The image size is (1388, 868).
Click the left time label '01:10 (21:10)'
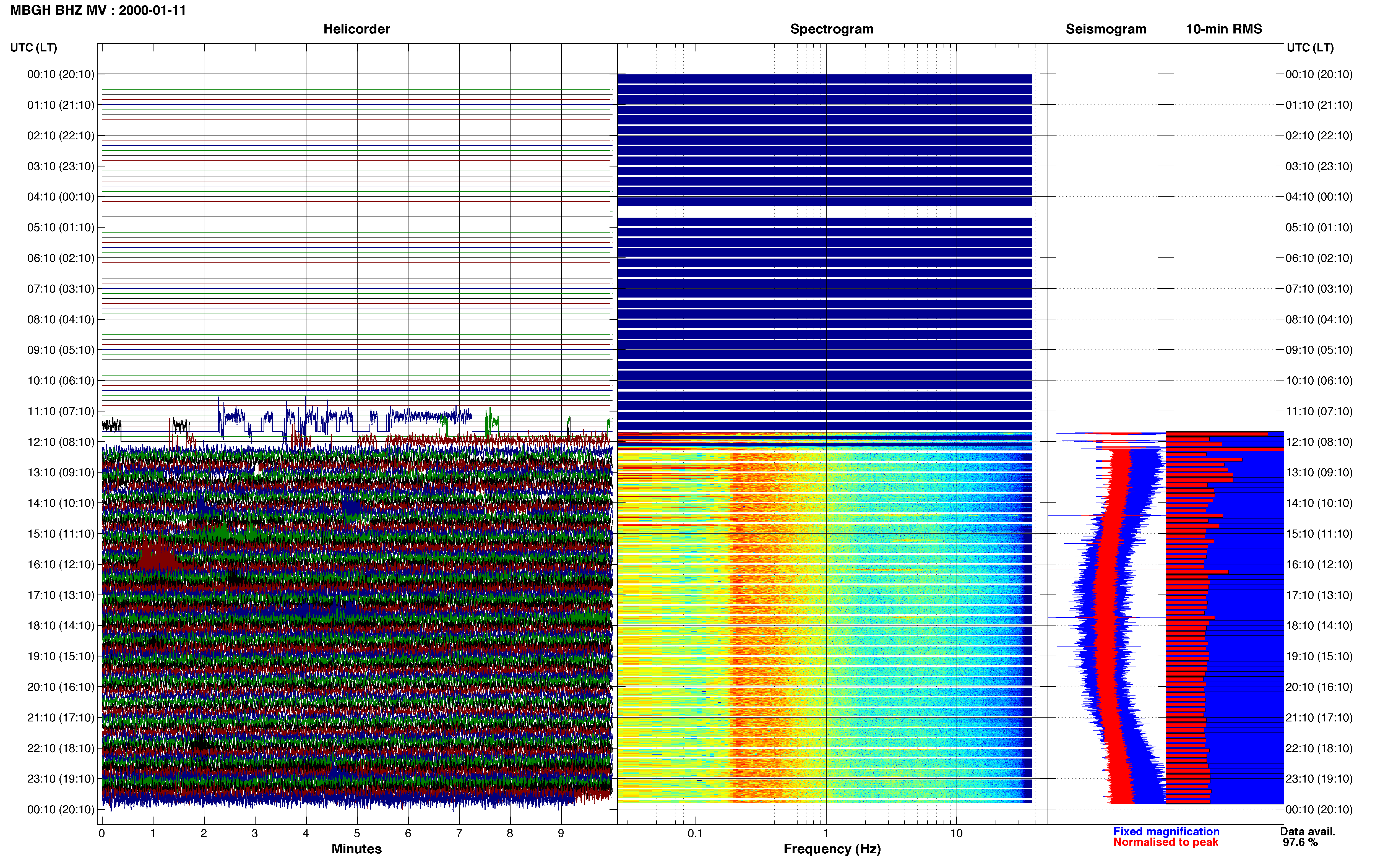click(x=61, y=105)
